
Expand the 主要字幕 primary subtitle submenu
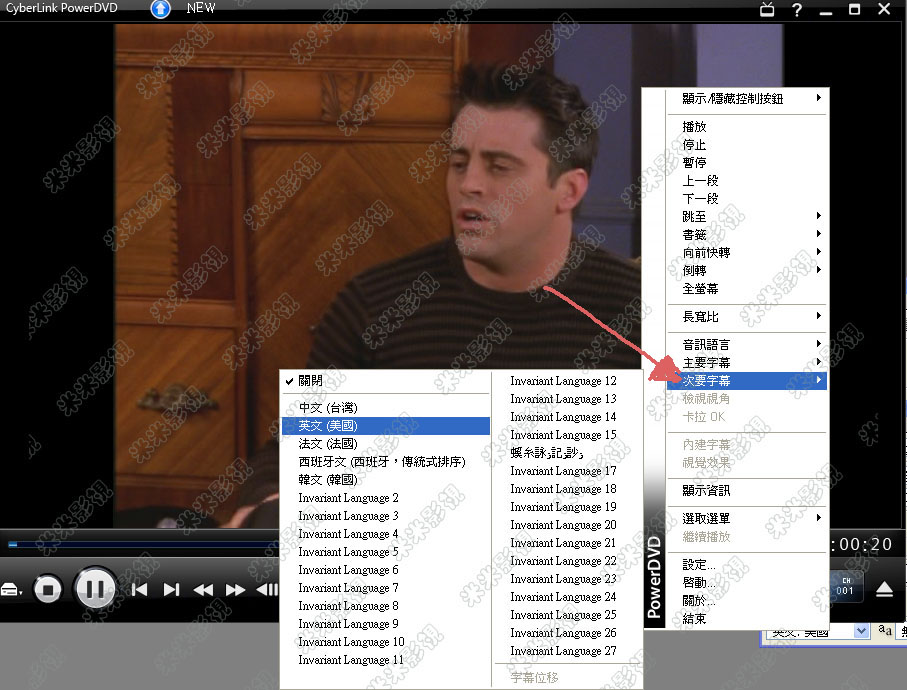click(x=747, y=363)
